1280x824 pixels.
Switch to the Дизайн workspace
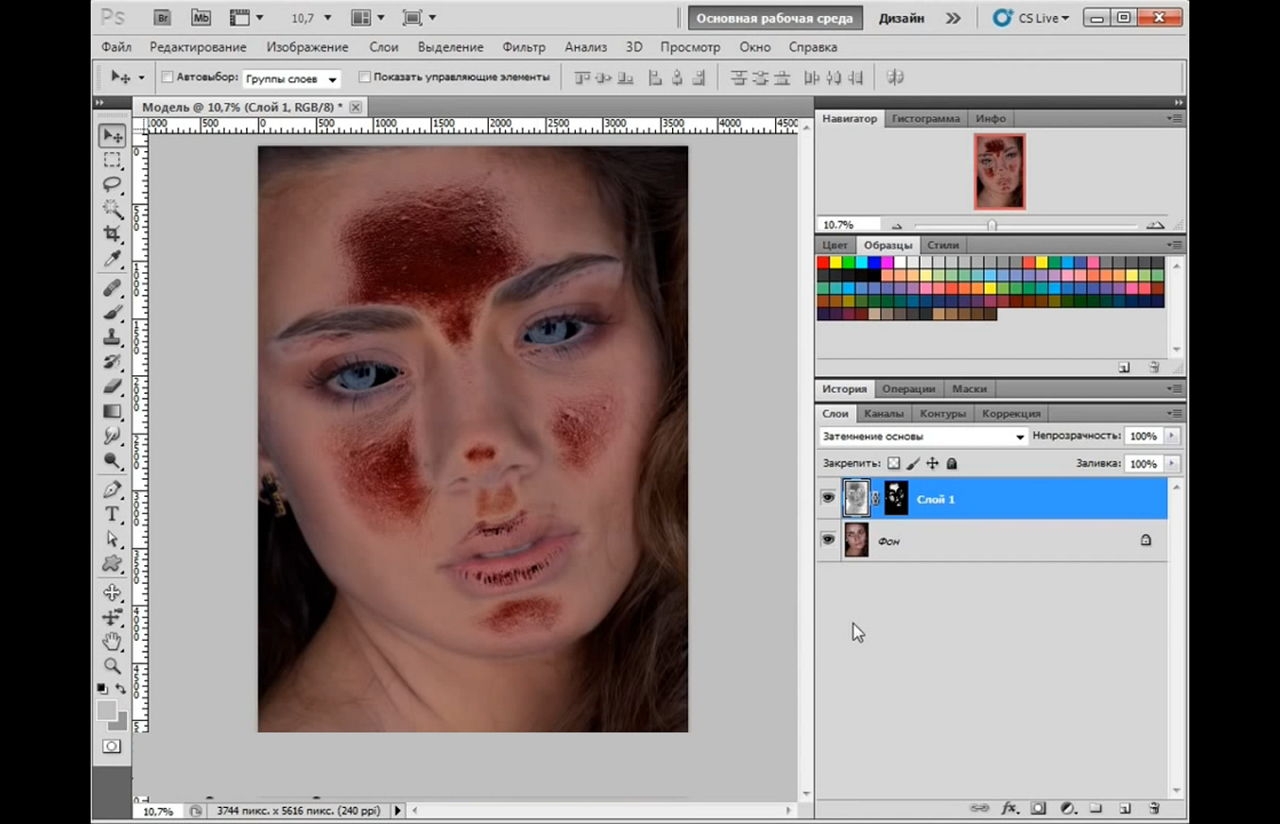click(901, 18)
